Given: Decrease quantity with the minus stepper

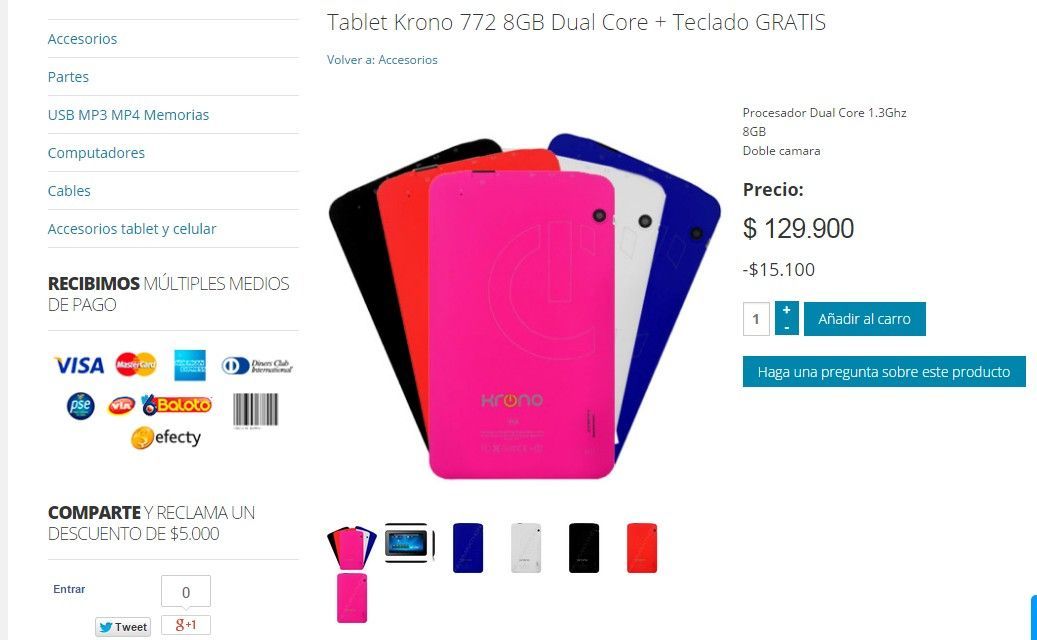Looking at the screenshot, I should pos(786,327).
